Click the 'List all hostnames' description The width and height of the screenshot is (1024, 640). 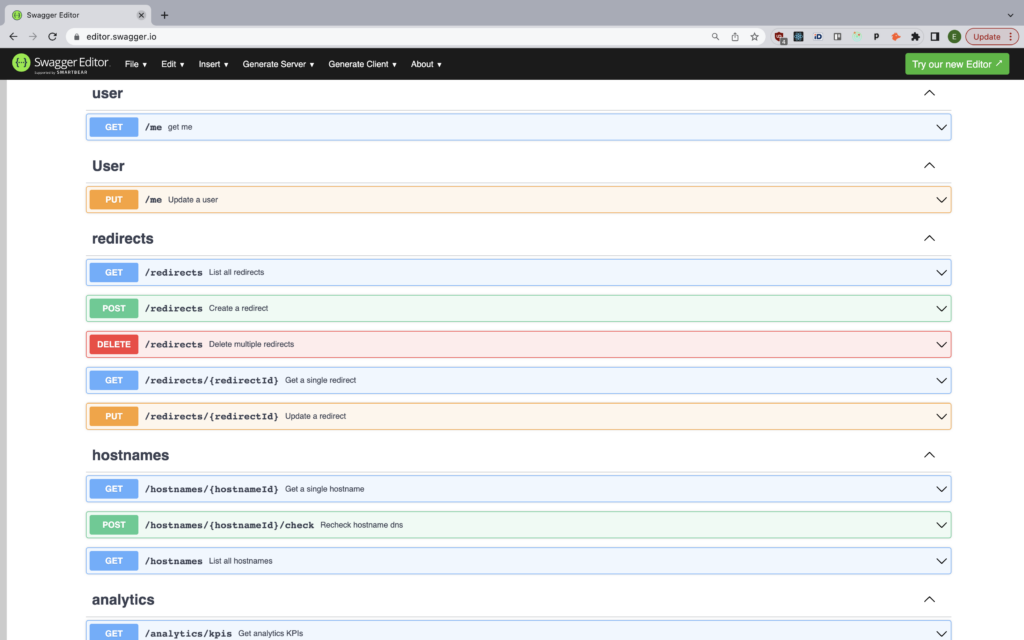[240, 561]
